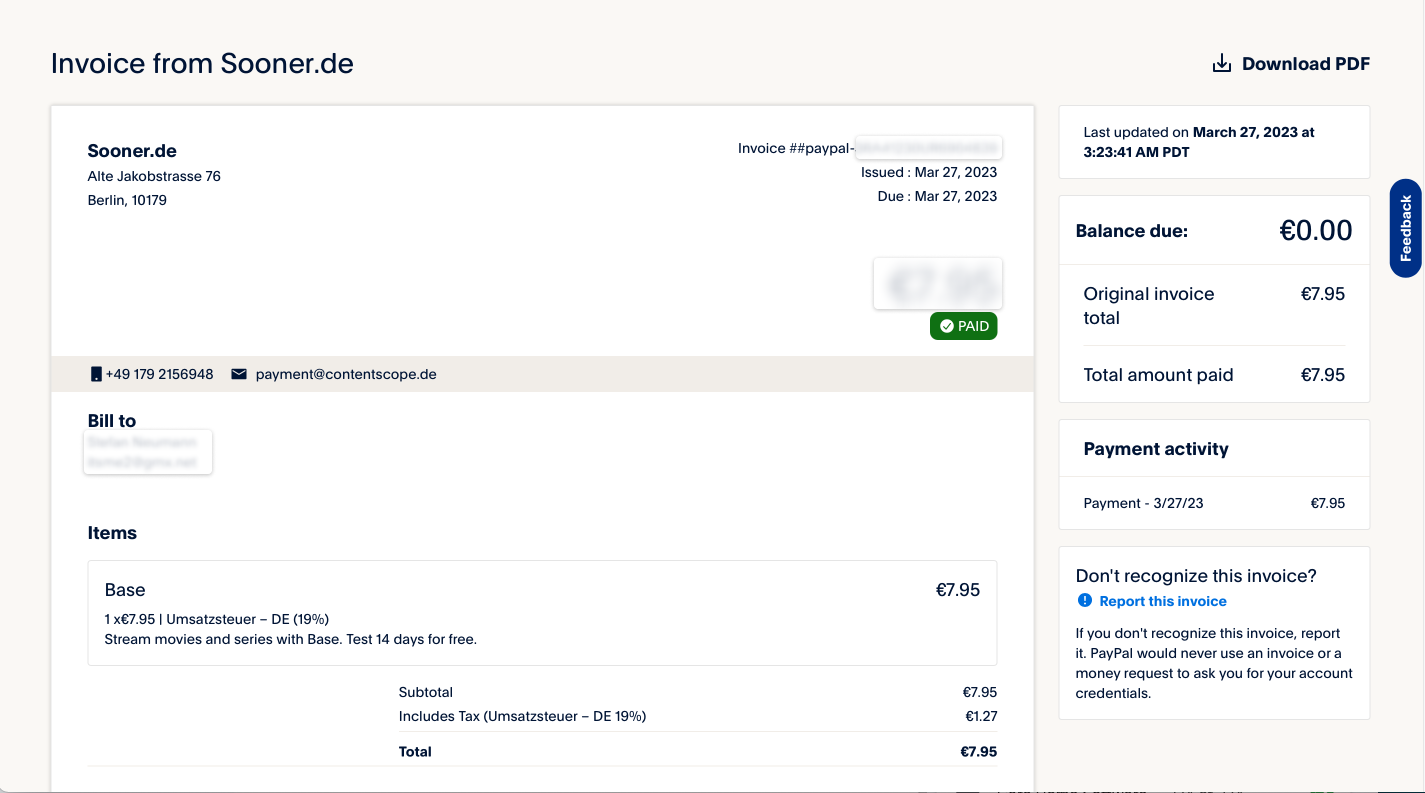Click the Subtotal label
Image resolution: width=1425 pixels, height=793 pixels.
426,692
